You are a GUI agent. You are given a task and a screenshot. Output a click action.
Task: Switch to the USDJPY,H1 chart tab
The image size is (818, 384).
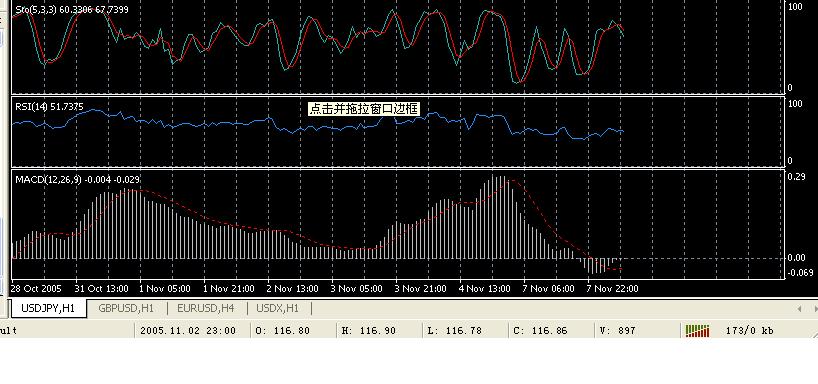48,308
